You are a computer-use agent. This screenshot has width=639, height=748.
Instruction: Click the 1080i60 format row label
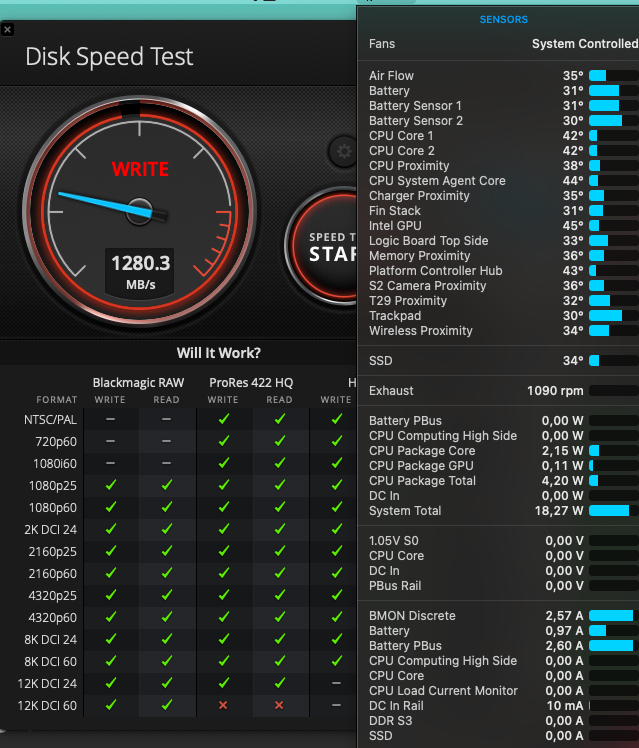(55, 464)
